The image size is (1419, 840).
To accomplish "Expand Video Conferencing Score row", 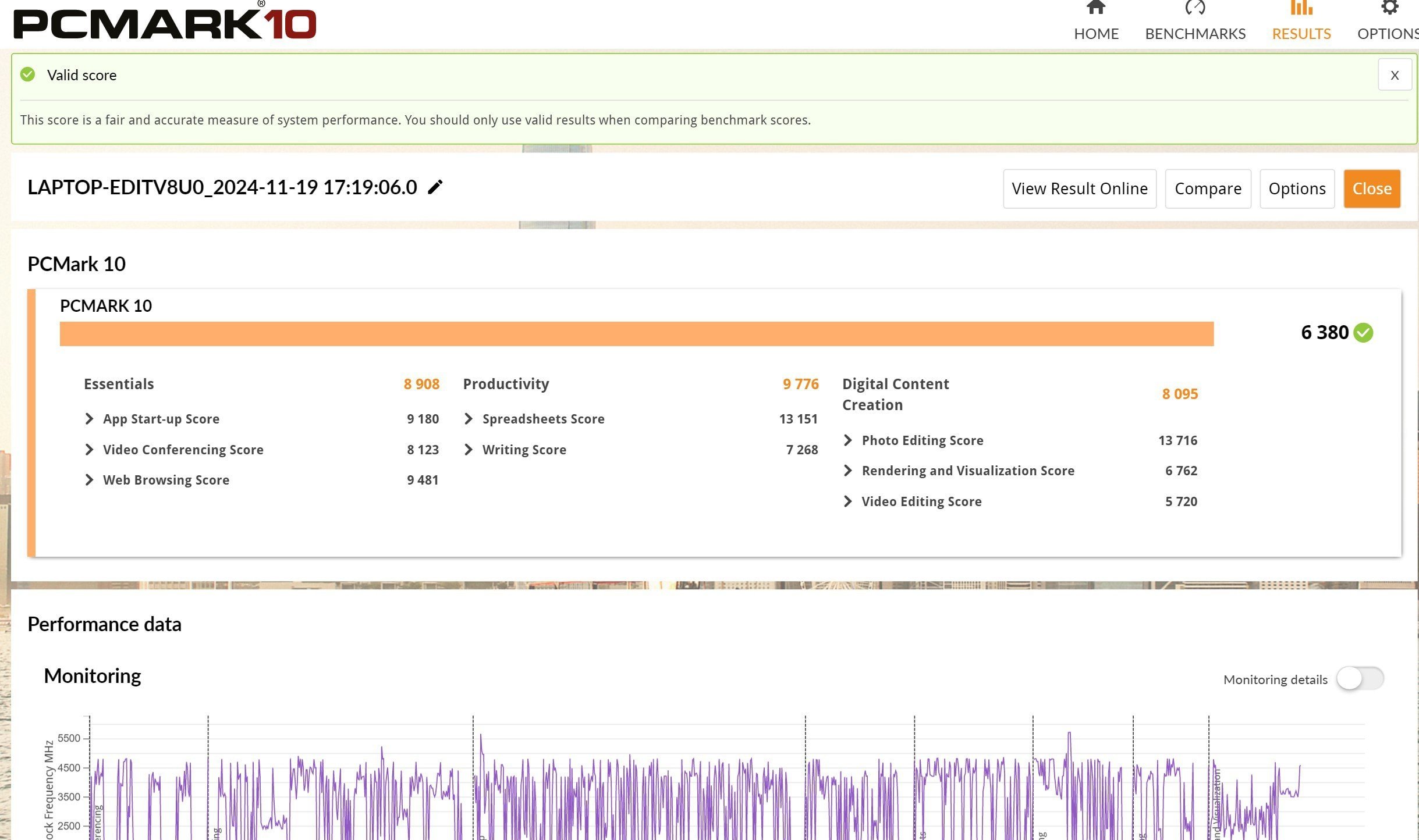I will coord(89,450).
